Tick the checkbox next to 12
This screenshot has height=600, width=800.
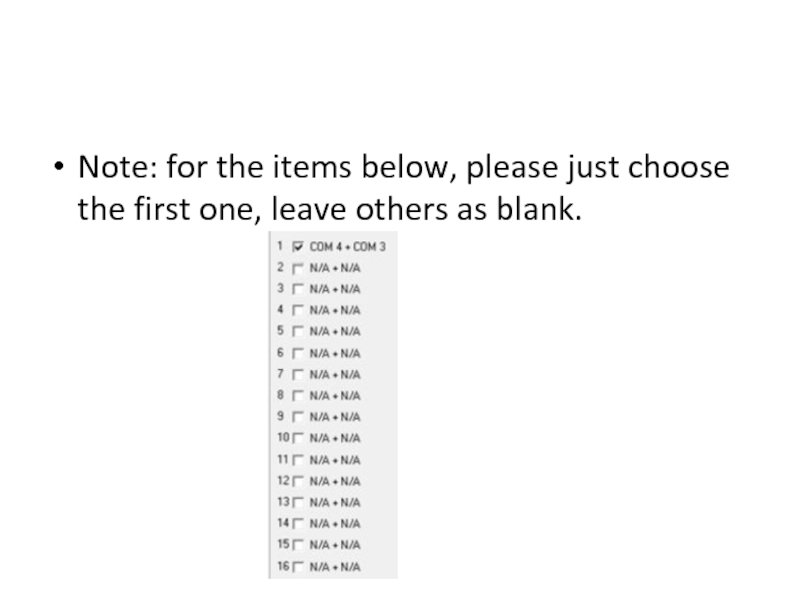click(x=297, y=481)
